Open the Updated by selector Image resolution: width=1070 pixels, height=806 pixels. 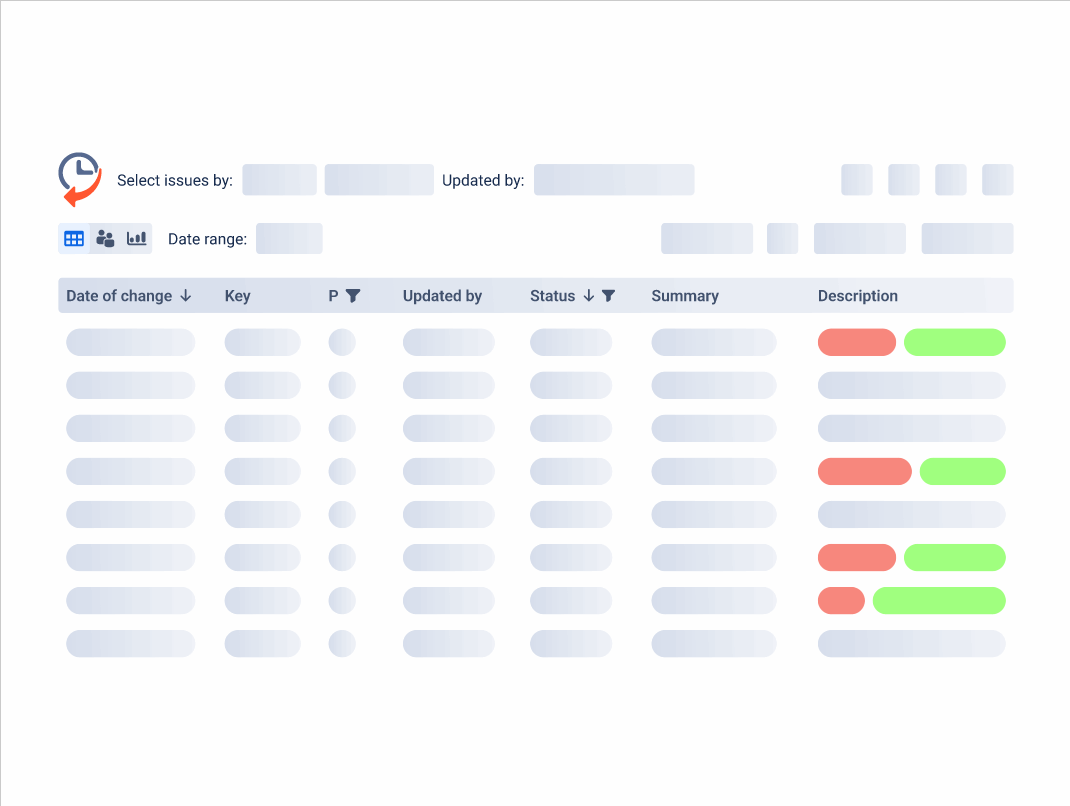[613, 180]
